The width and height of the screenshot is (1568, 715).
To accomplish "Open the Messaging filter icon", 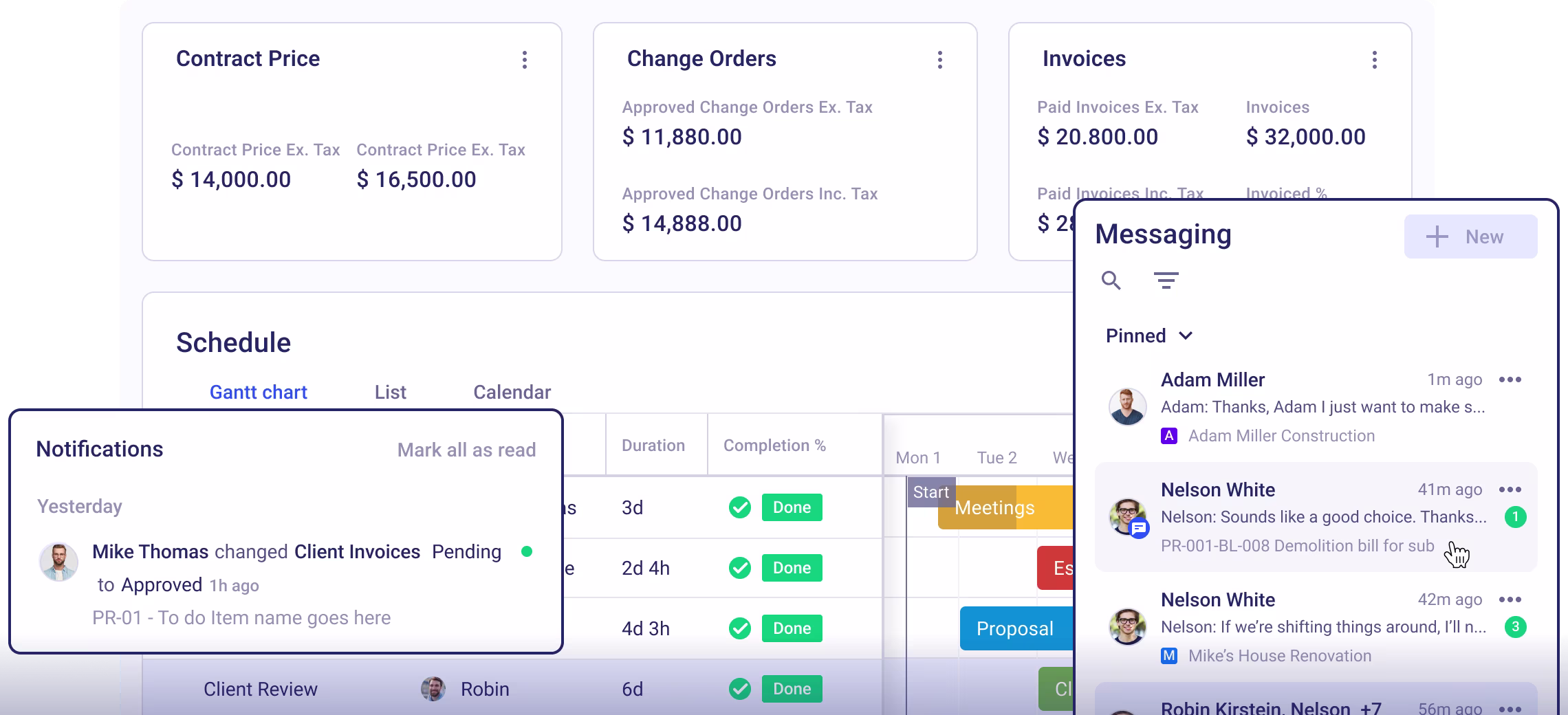I will (1166, 280).
